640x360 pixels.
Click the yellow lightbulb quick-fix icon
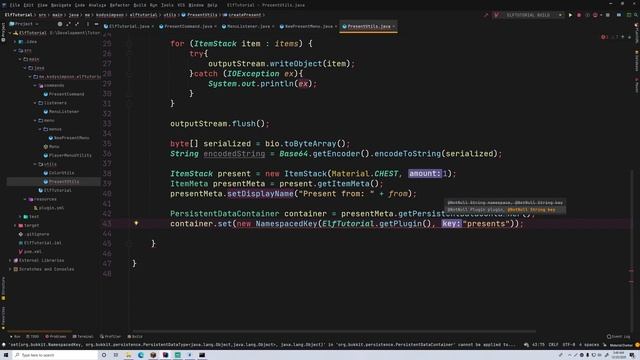[x=136, y=223]
